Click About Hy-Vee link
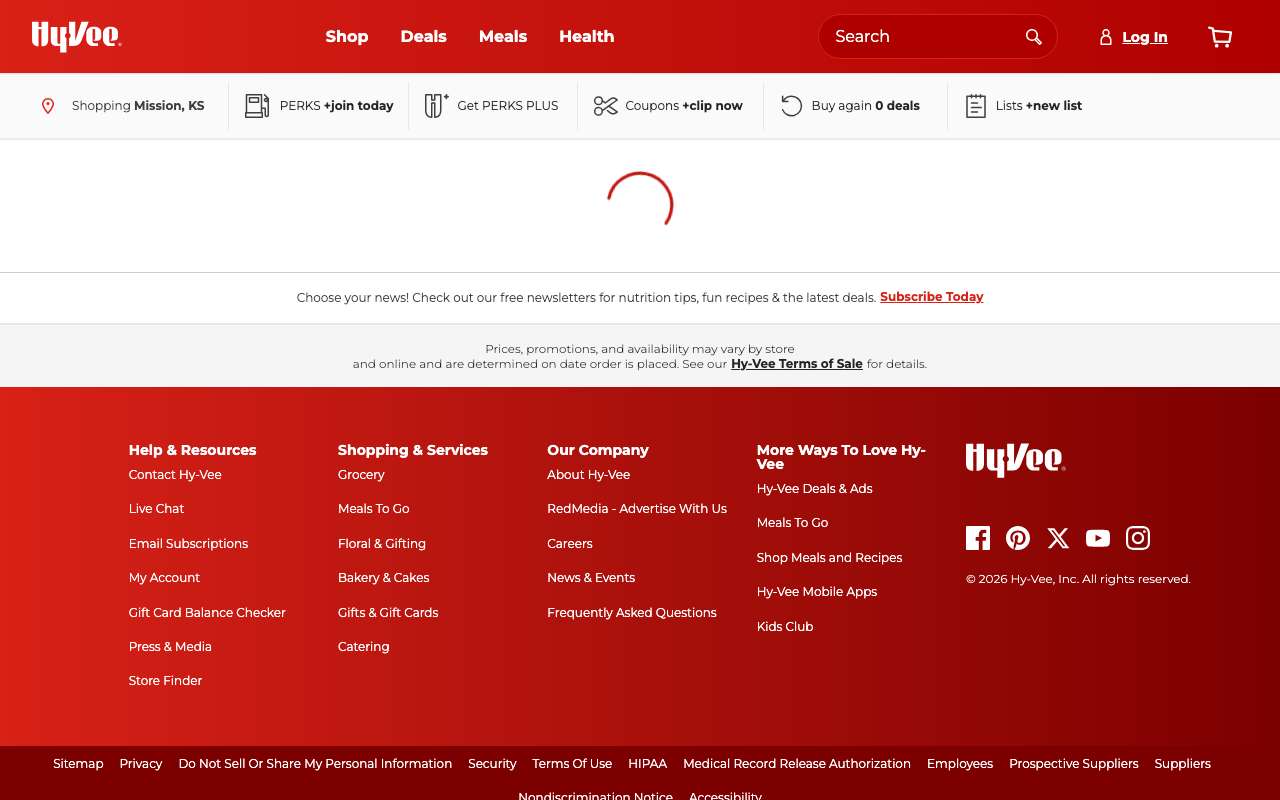This screenshot has width=1280, height=800. pos(589,475)
